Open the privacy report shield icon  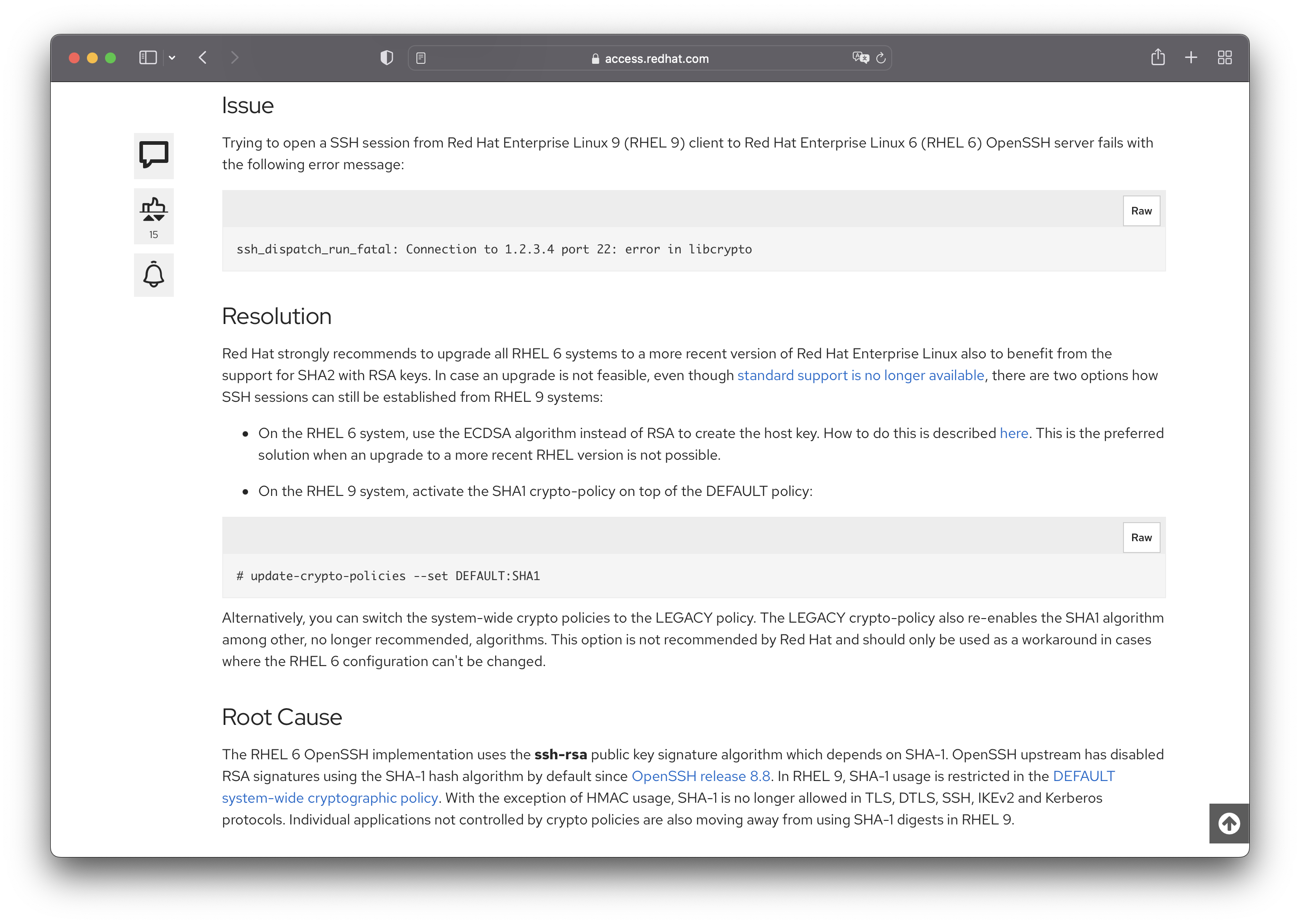pos(387,57)
